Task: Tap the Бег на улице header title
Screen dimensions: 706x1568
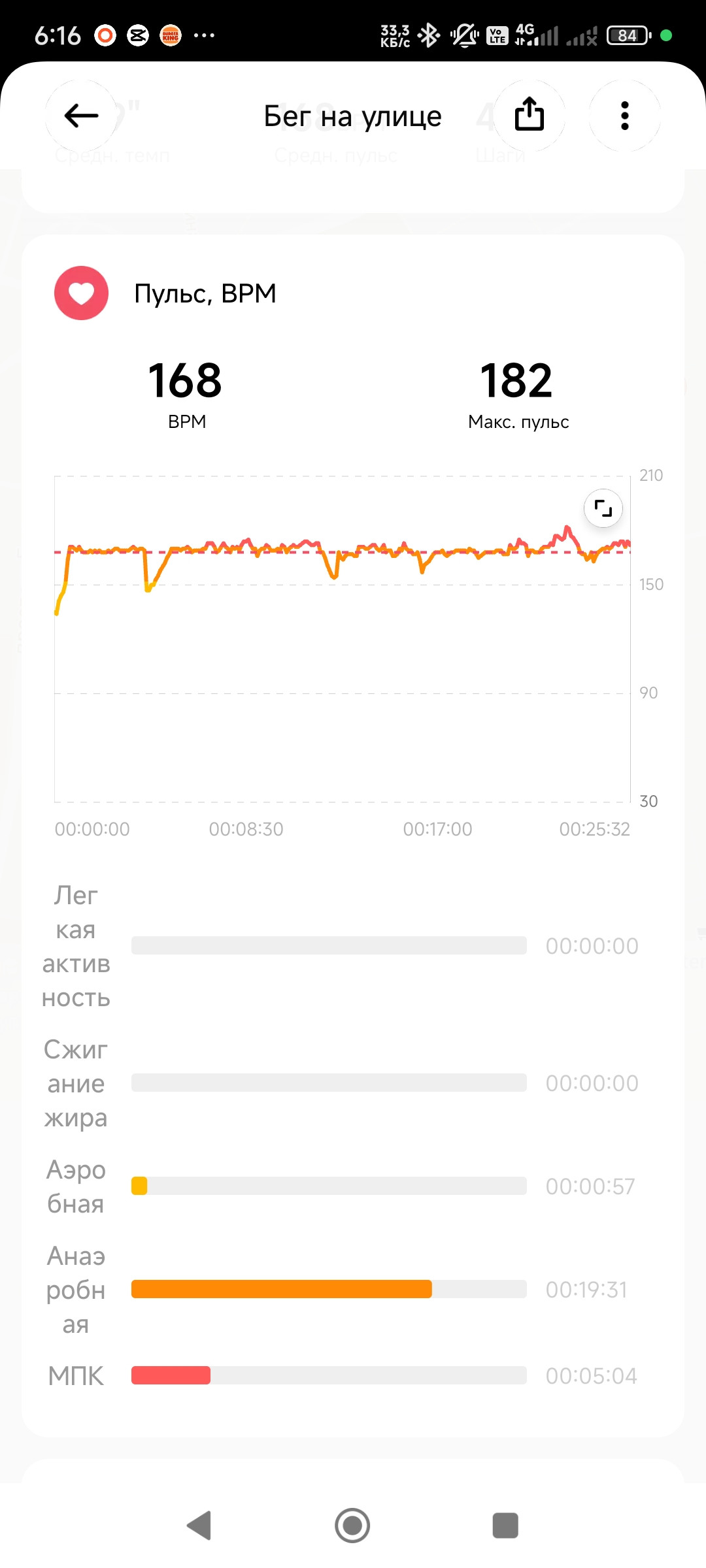Action: coord(353,116)
